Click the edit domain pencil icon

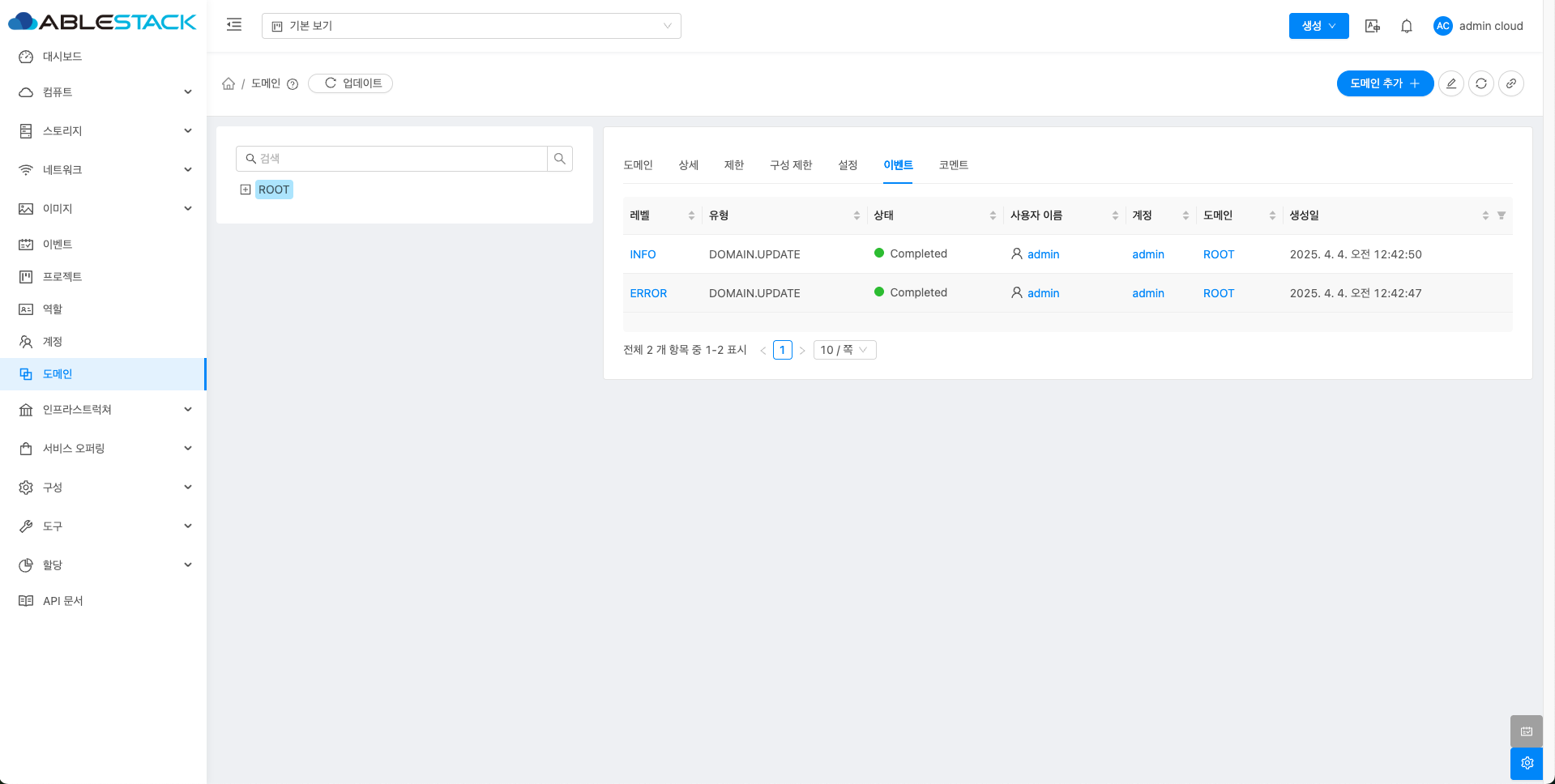point(1451,83)
